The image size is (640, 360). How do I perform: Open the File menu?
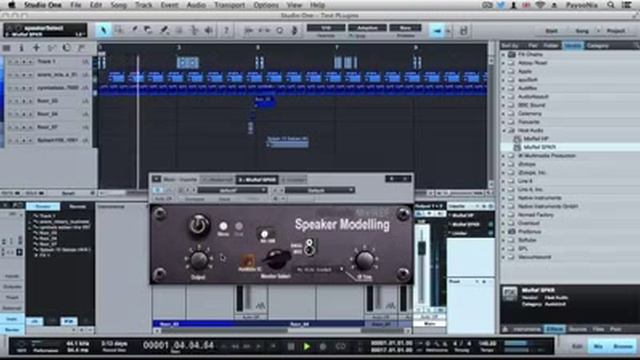pos(76,5)
